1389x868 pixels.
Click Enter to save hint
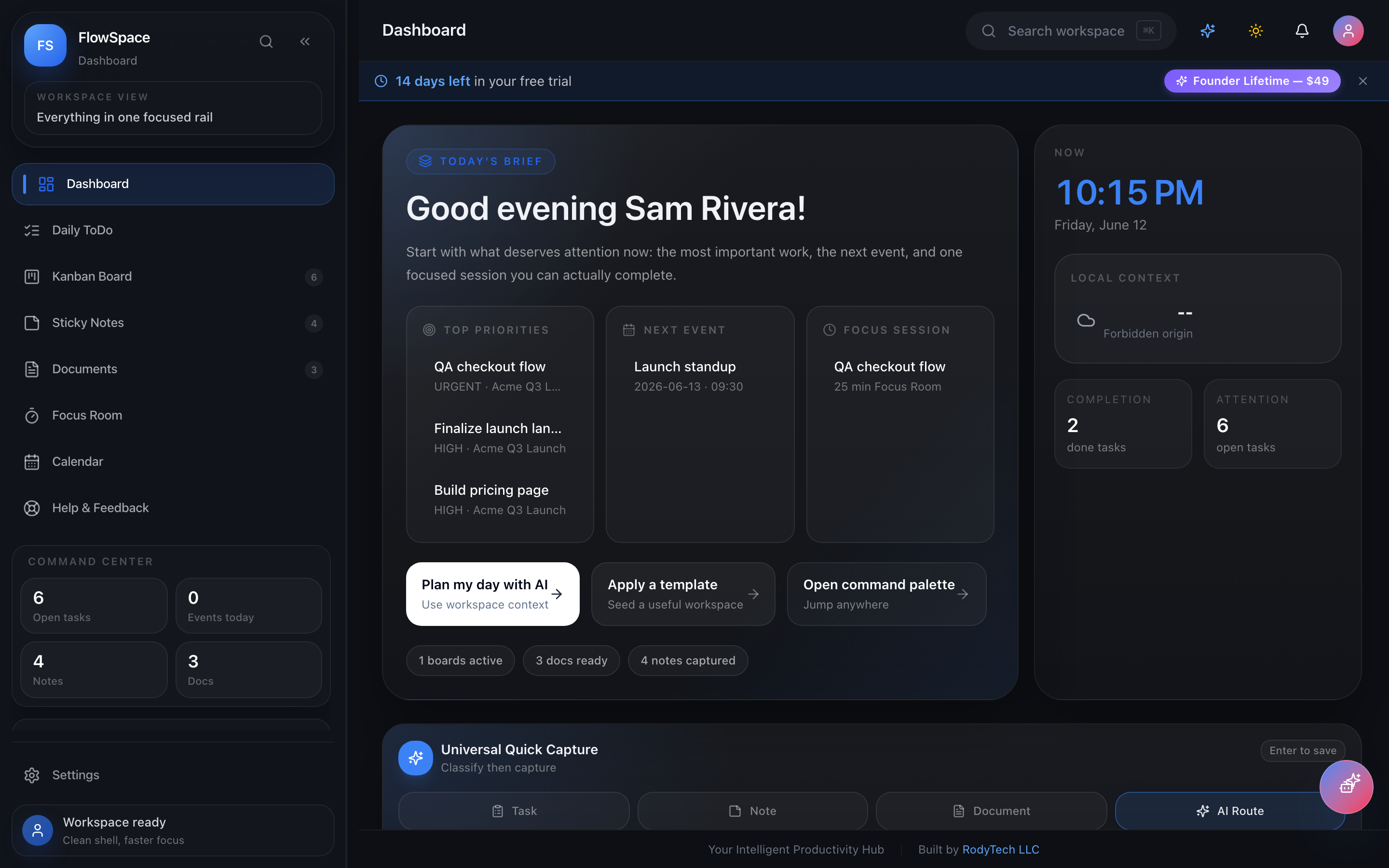coord(1302,750)
